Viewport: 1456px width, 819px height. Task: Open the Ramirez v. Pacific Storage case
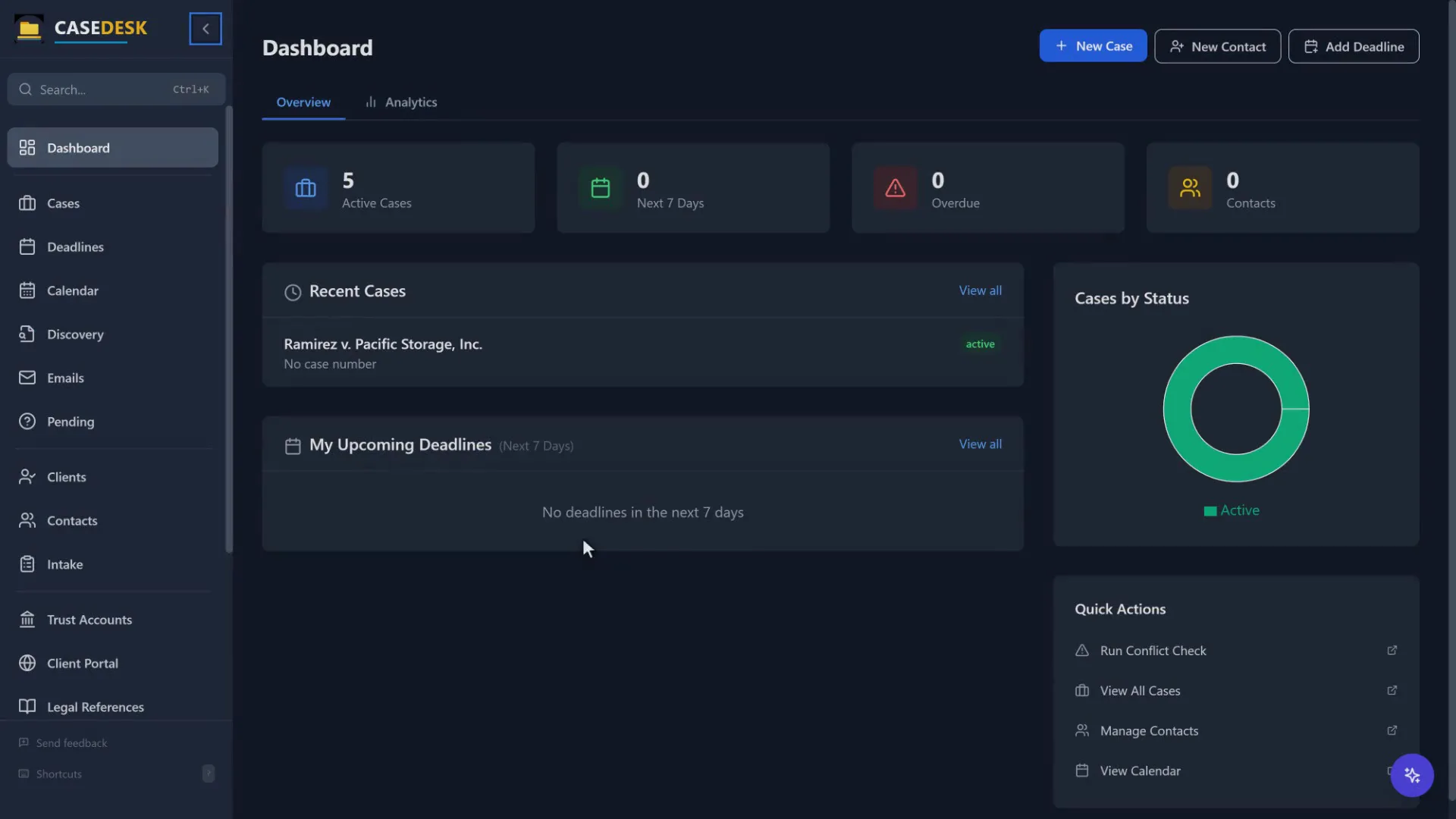click(x=643, y=353)
